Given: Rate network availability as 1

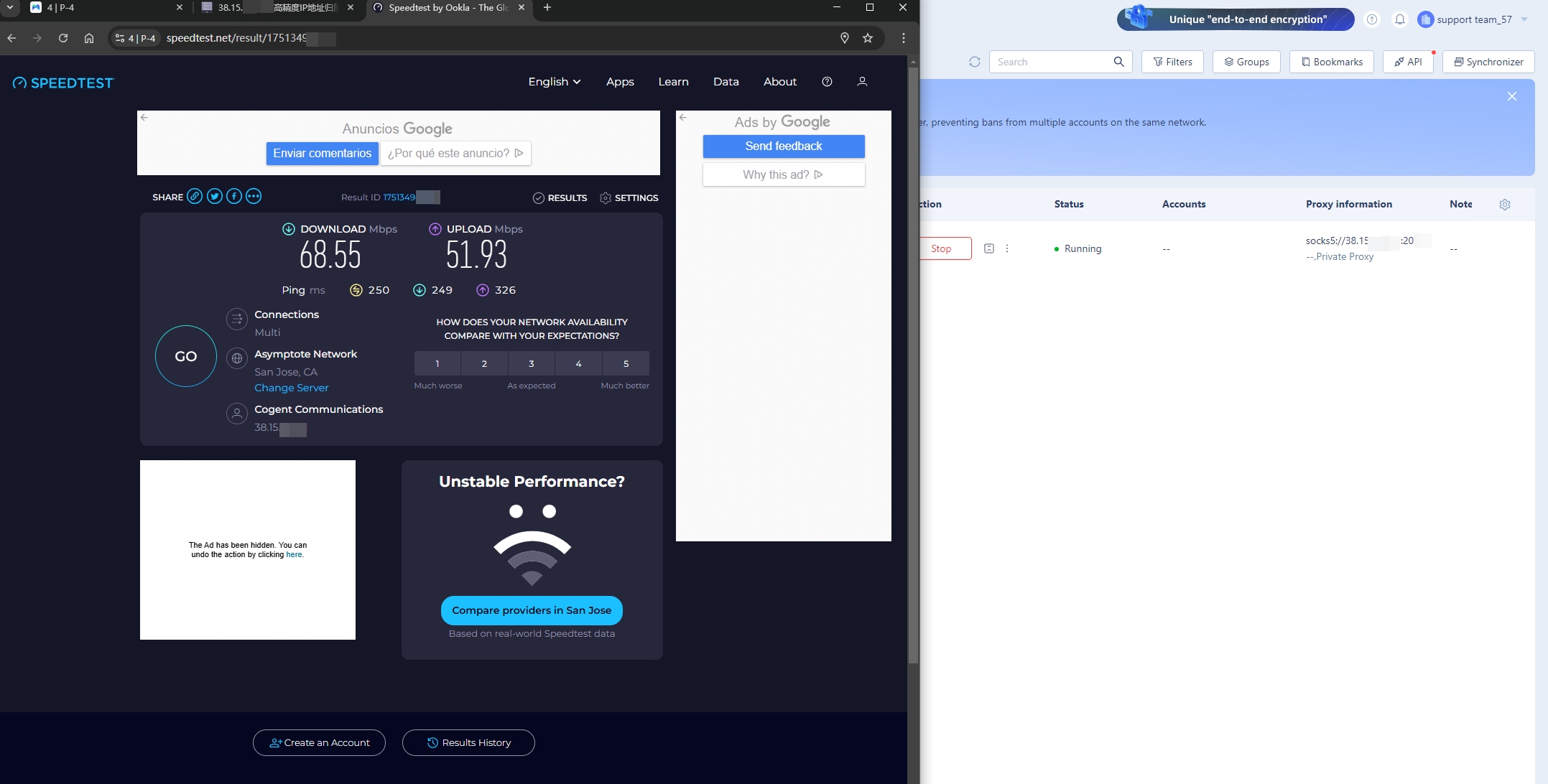Looking at the screenshot, I should pos(437,363).
